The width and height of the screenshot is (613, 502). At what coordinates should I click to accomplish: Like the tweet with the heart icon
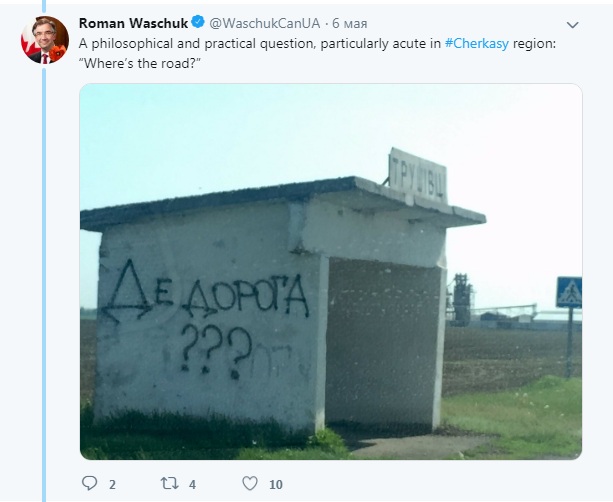pos(250,484)
